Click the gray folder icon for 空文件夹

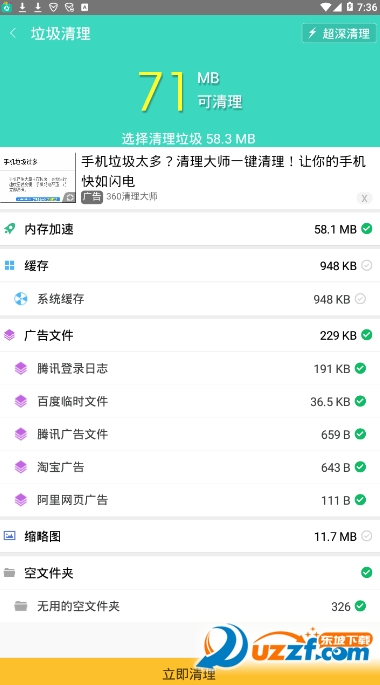pyautogui.click(x=10, y=572)
